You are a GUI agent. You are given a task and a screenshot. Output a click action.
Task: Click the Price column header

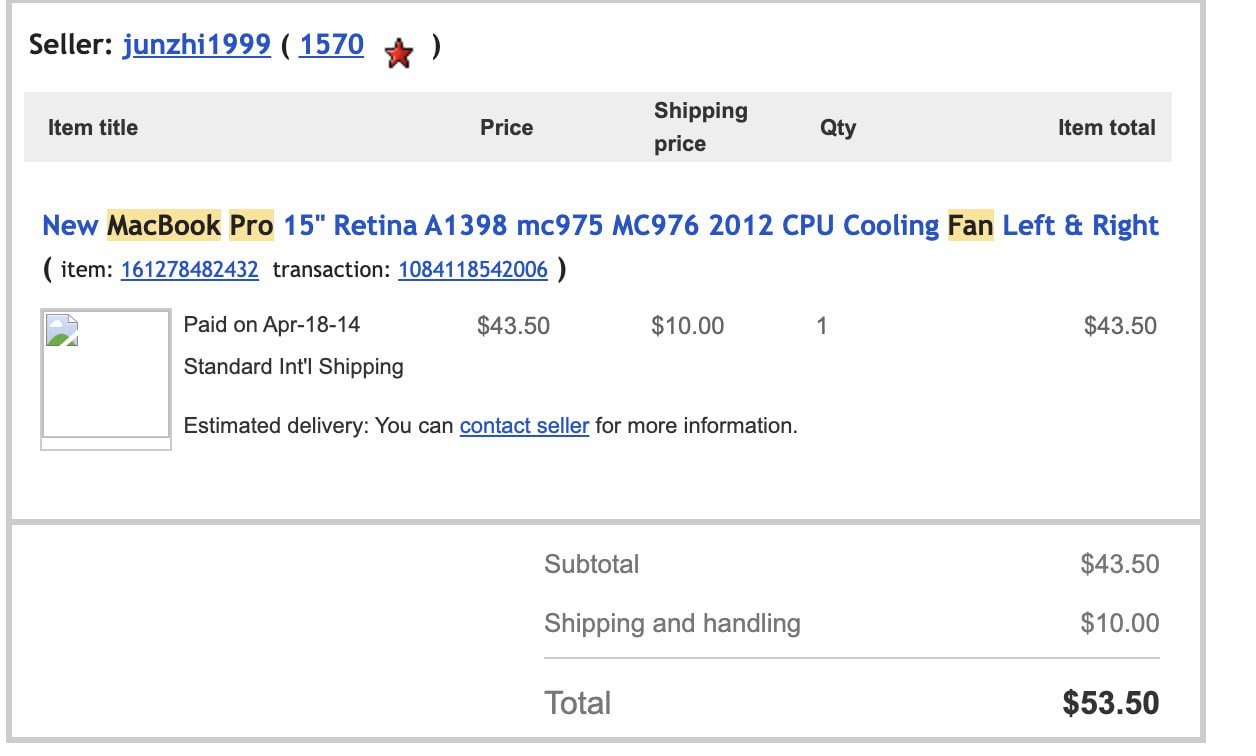507,128
